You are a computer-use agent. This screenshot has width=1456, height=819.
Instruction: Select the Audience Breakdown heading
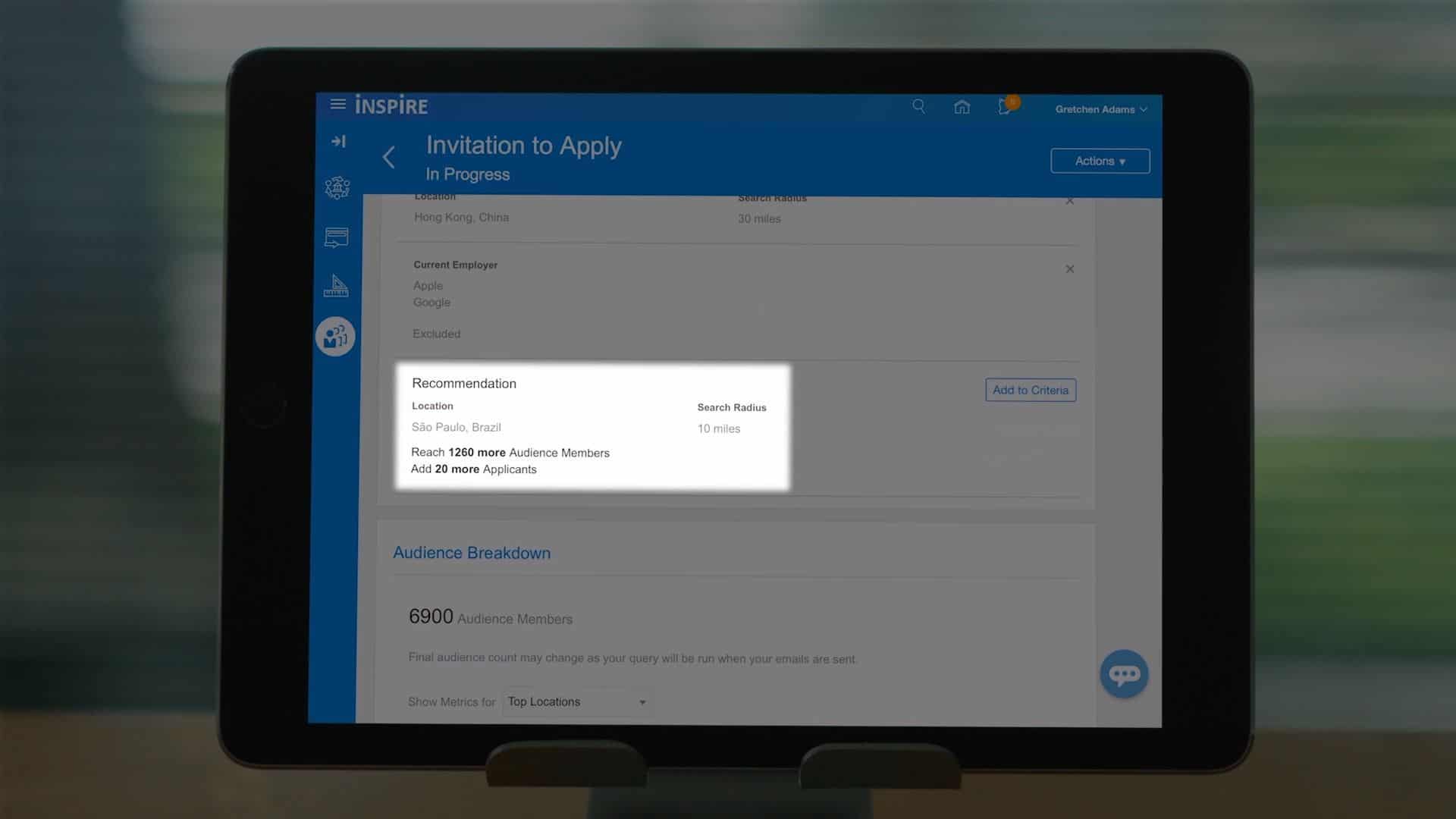[x=471, y=553]
